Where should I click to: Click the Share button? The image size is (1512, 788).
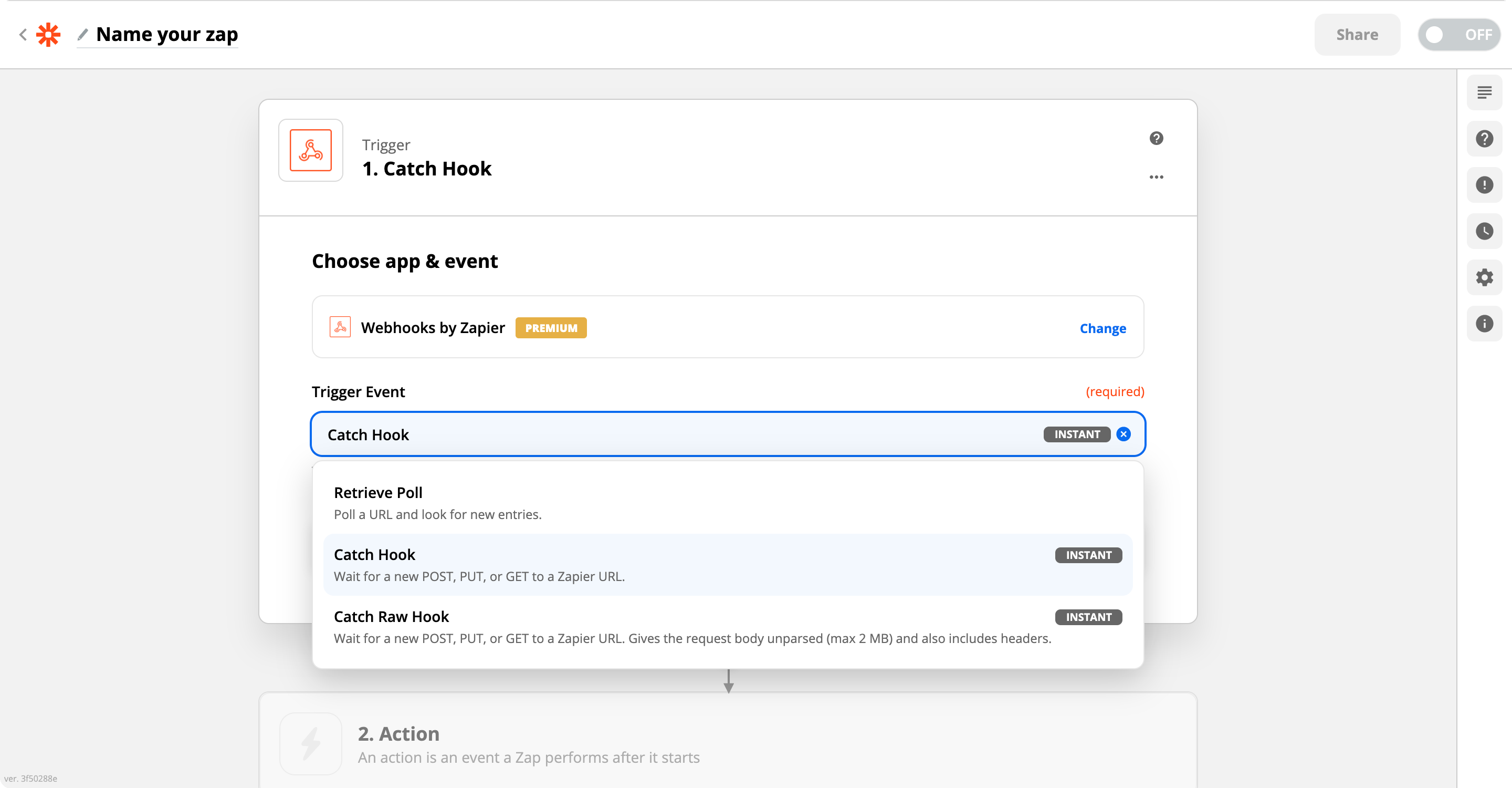coord(1357,35)
